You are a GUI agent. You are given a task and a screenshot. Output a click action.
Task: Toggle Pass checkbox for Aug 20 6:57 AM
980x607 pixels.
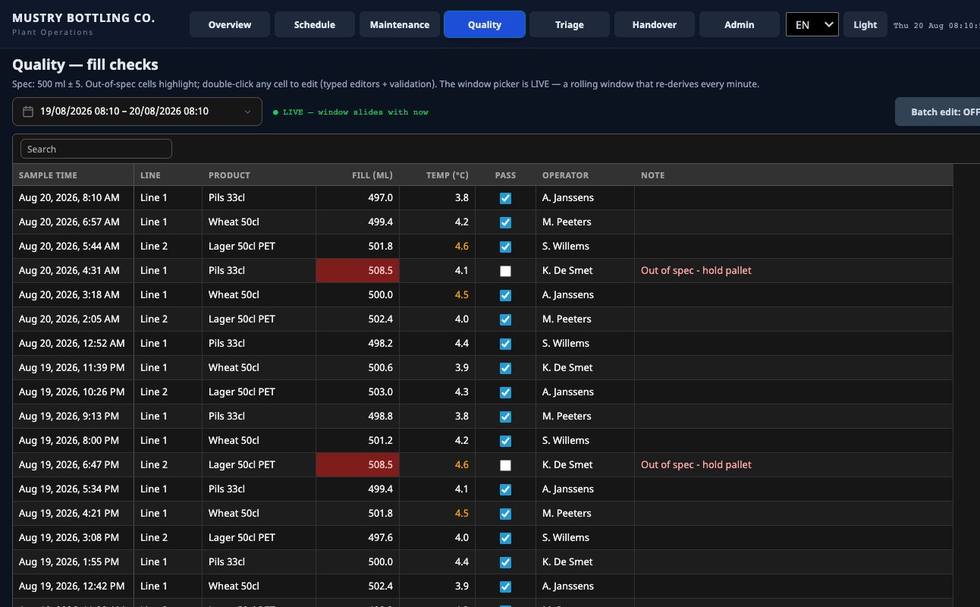coord(506,223)
